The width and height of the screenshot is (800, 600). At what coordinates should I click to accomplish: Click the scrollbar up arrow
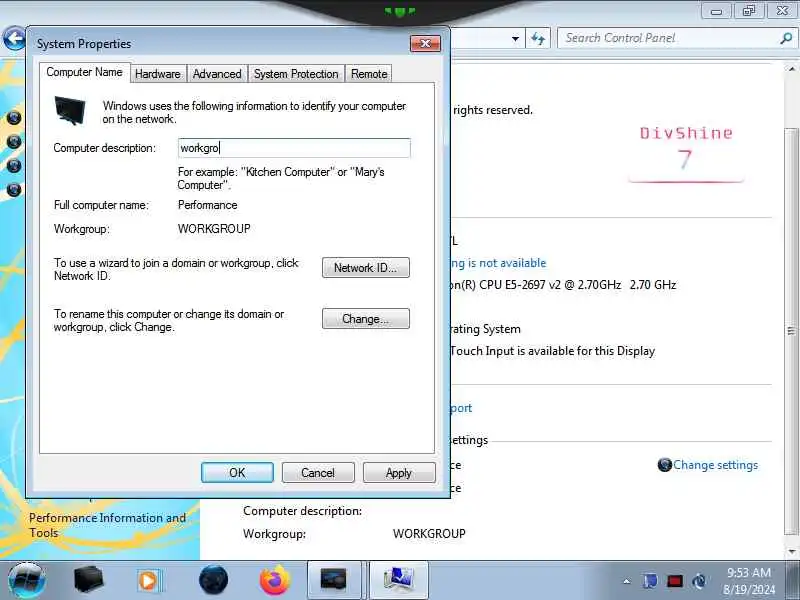791,69
